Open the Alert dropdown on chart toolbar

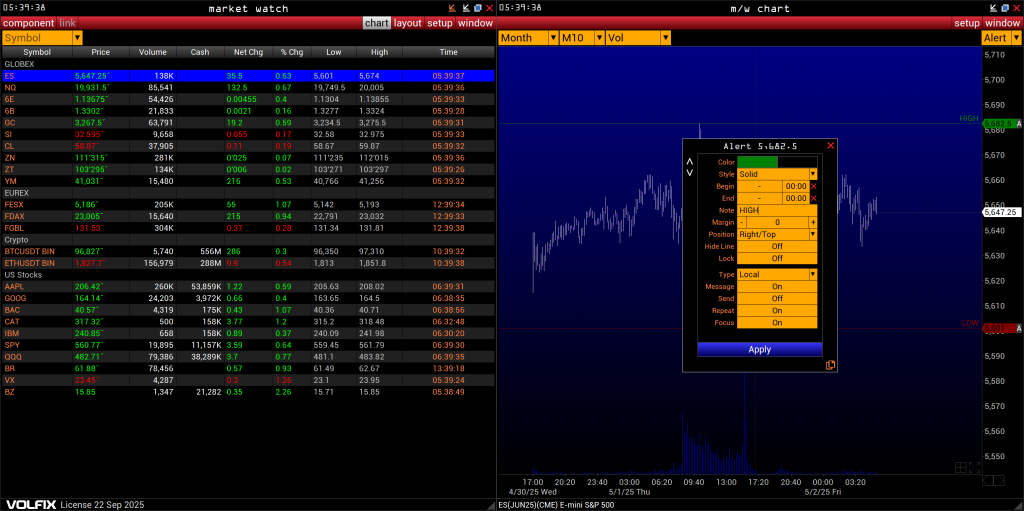click(x=1001, y=38)
